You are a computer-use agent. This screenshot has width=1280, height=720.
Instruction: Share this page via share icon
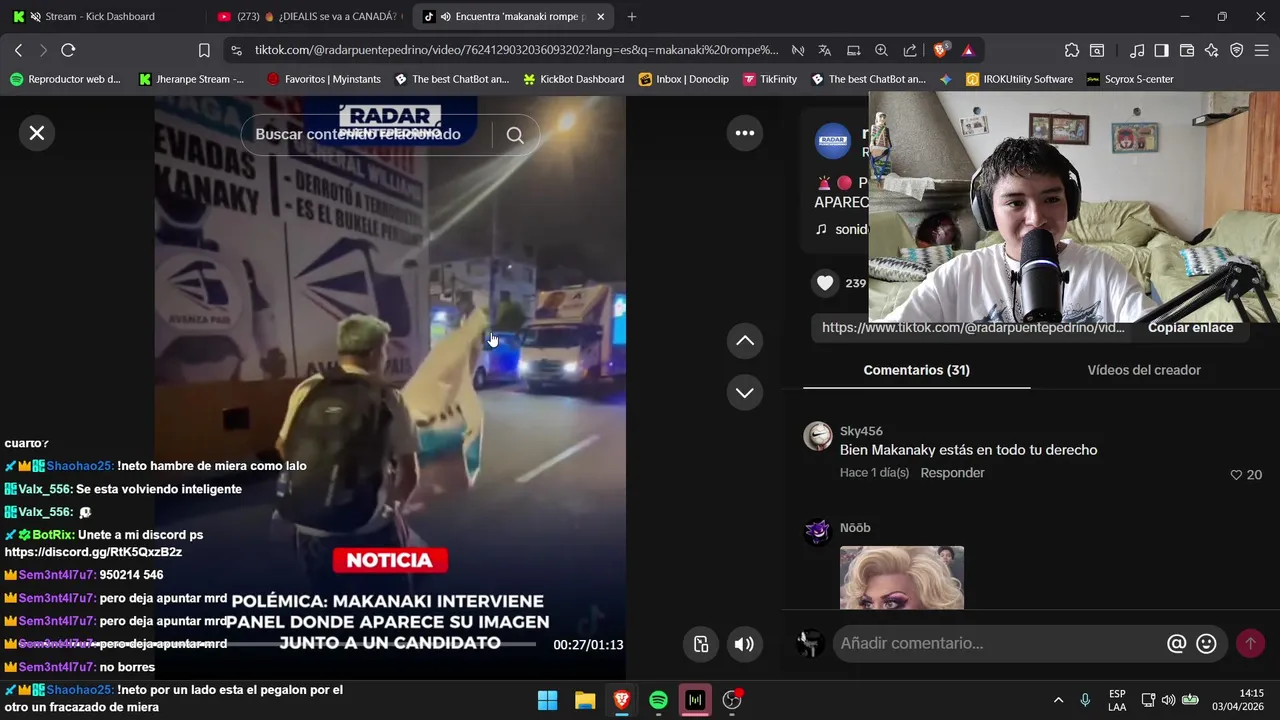point(910,50)
